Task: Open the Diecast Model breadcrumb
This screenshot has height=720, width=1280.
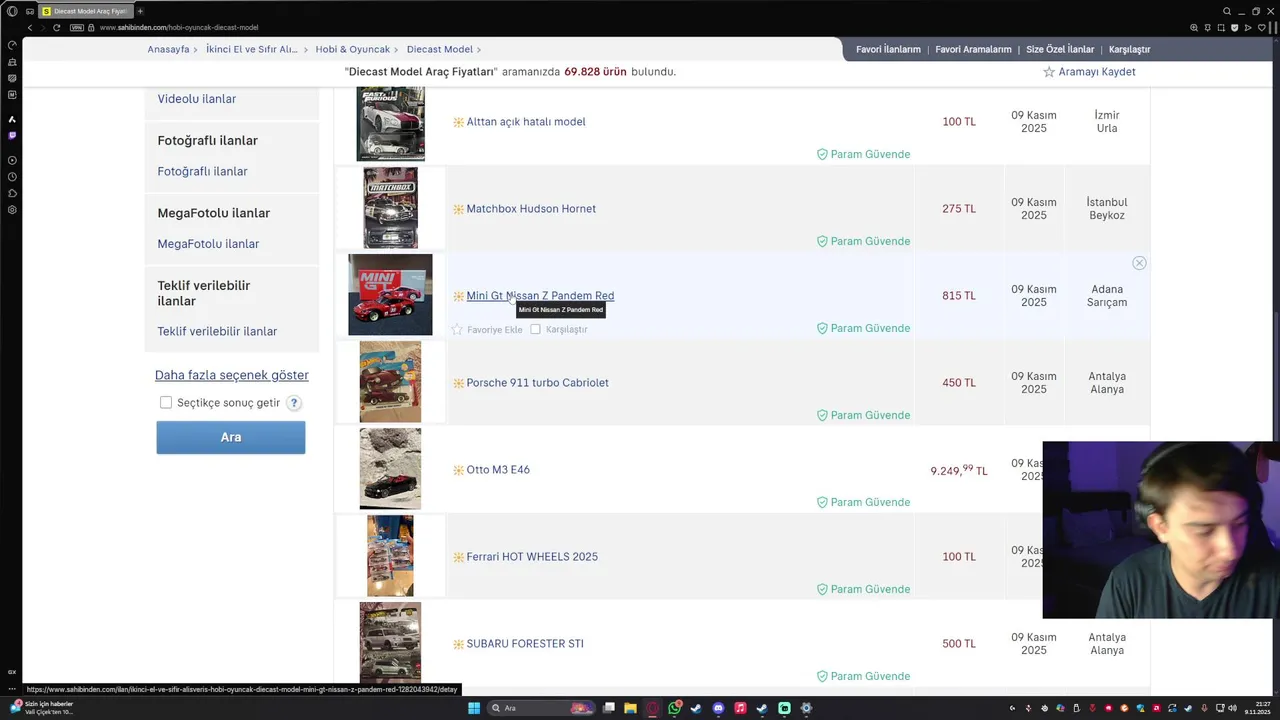Action: click(440, 49)
